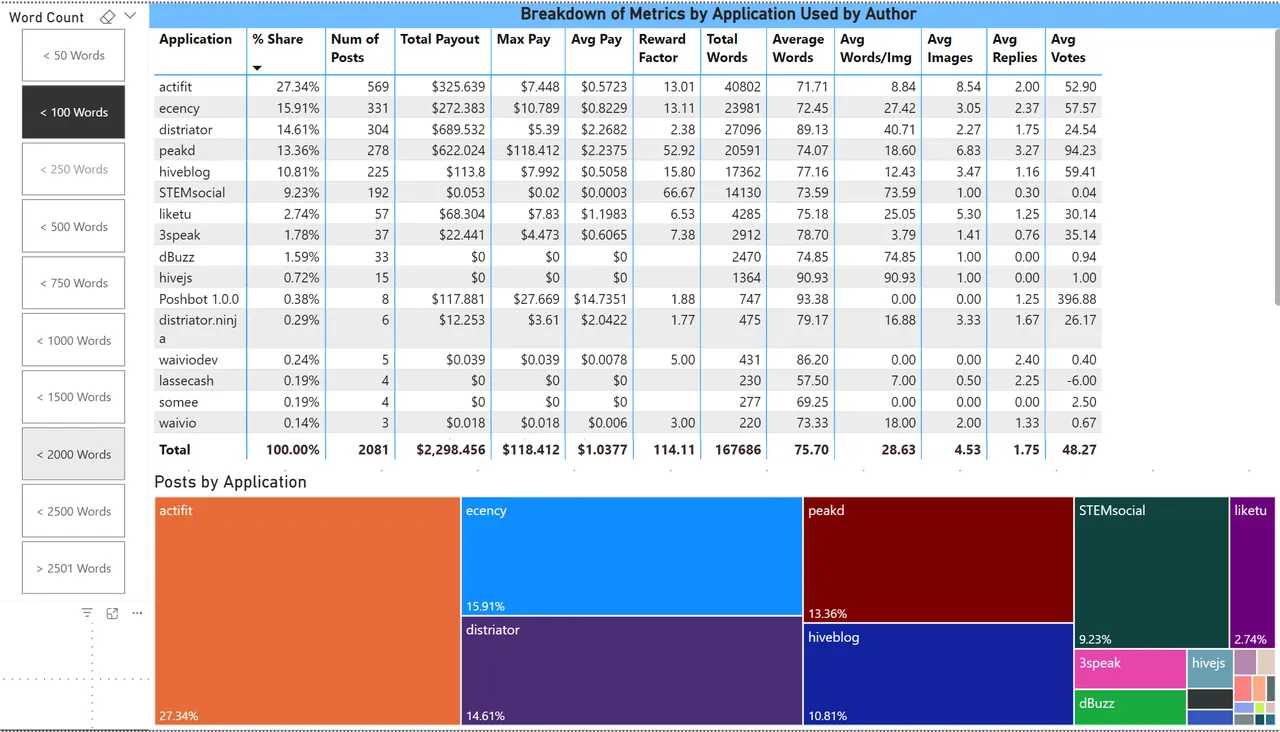The height and width of the screenshot is (732, 1280).
Task: Select the green dBuzz treemap tile
Action: [x=1130, y=707]
